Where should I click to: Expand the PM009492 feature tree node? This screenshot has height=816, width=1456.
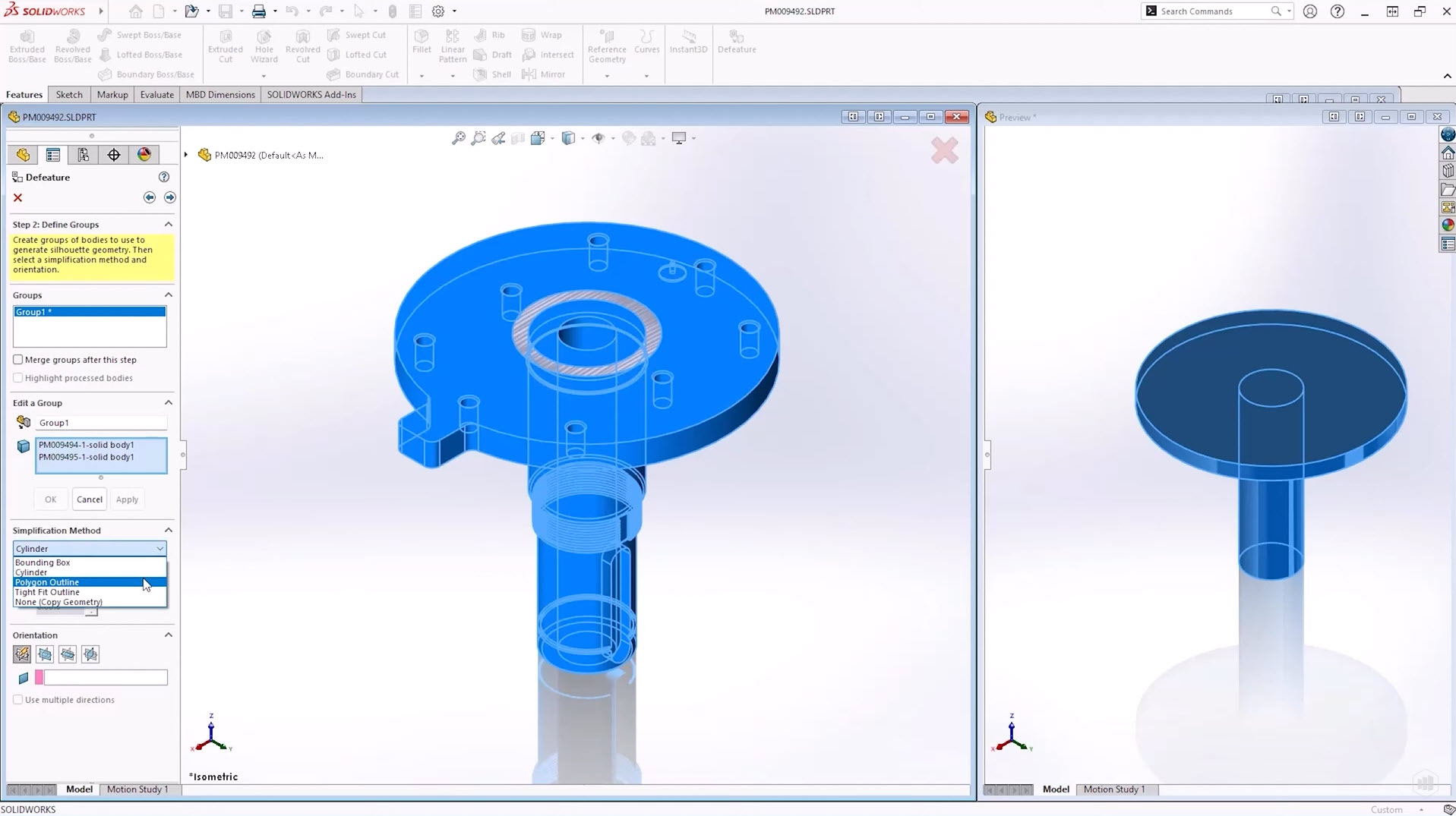(186, 155)
